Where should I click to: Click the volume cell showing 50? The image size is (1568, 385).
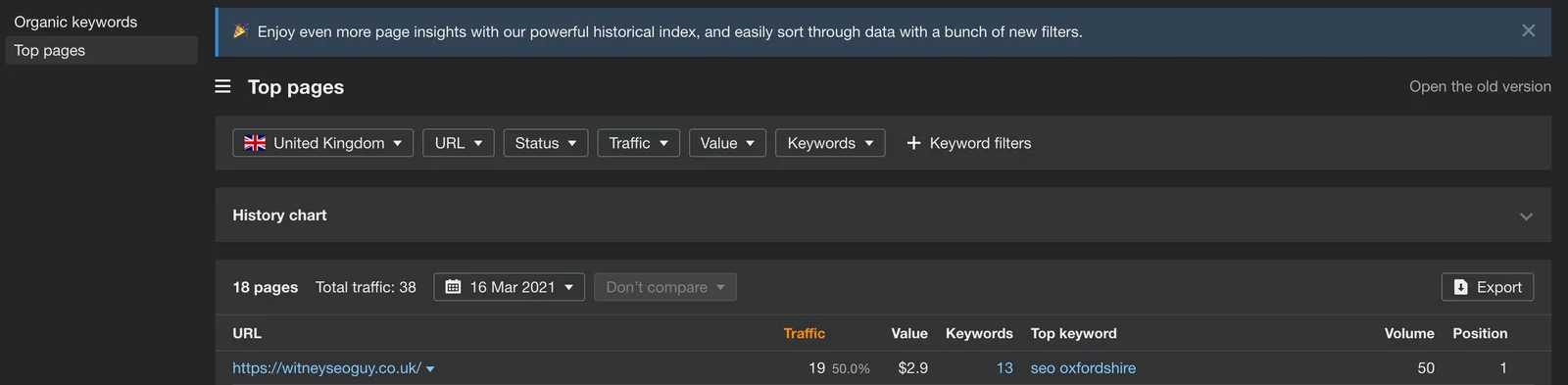[x=1426, y=368]
